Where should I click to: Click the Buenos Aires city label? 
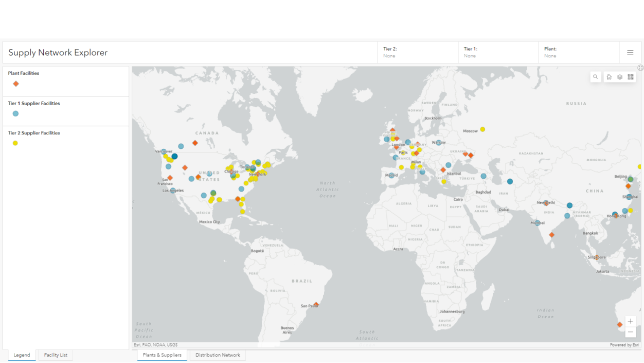[288, 330]
